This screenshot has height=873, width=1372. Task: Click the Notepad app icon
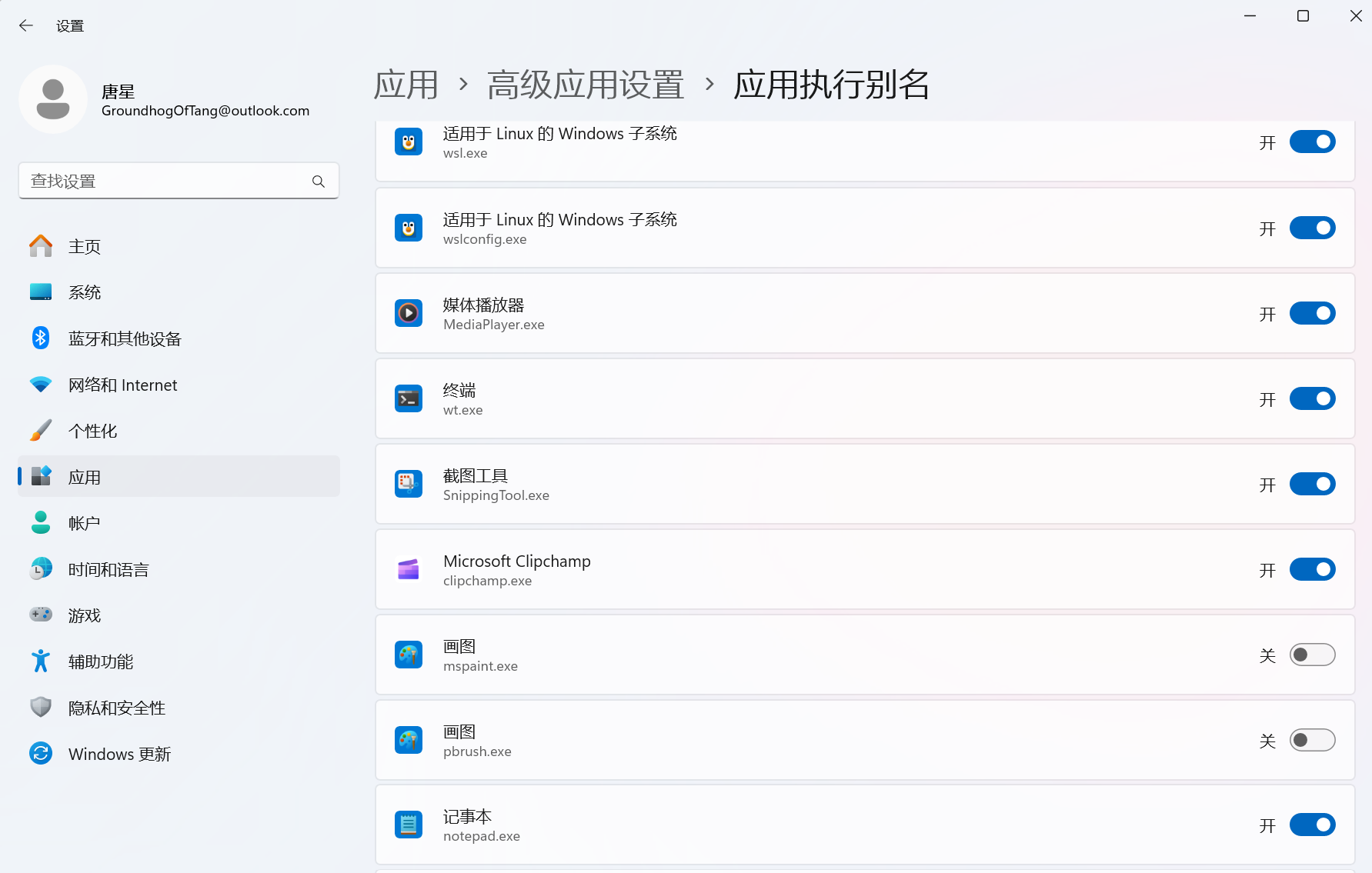coord(409,825)
